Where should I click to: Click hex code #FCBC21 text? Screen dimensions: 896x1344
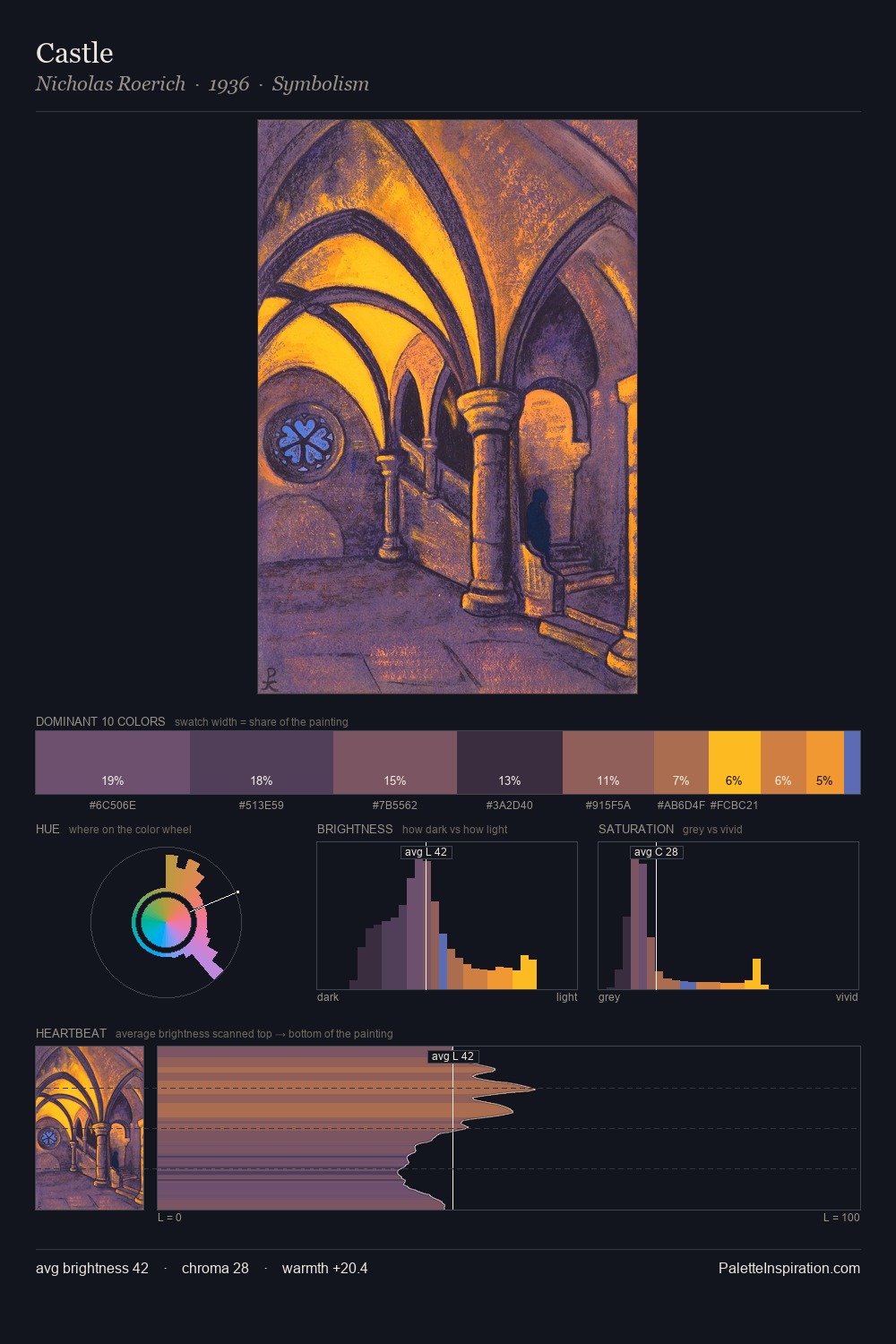(735, 805)
